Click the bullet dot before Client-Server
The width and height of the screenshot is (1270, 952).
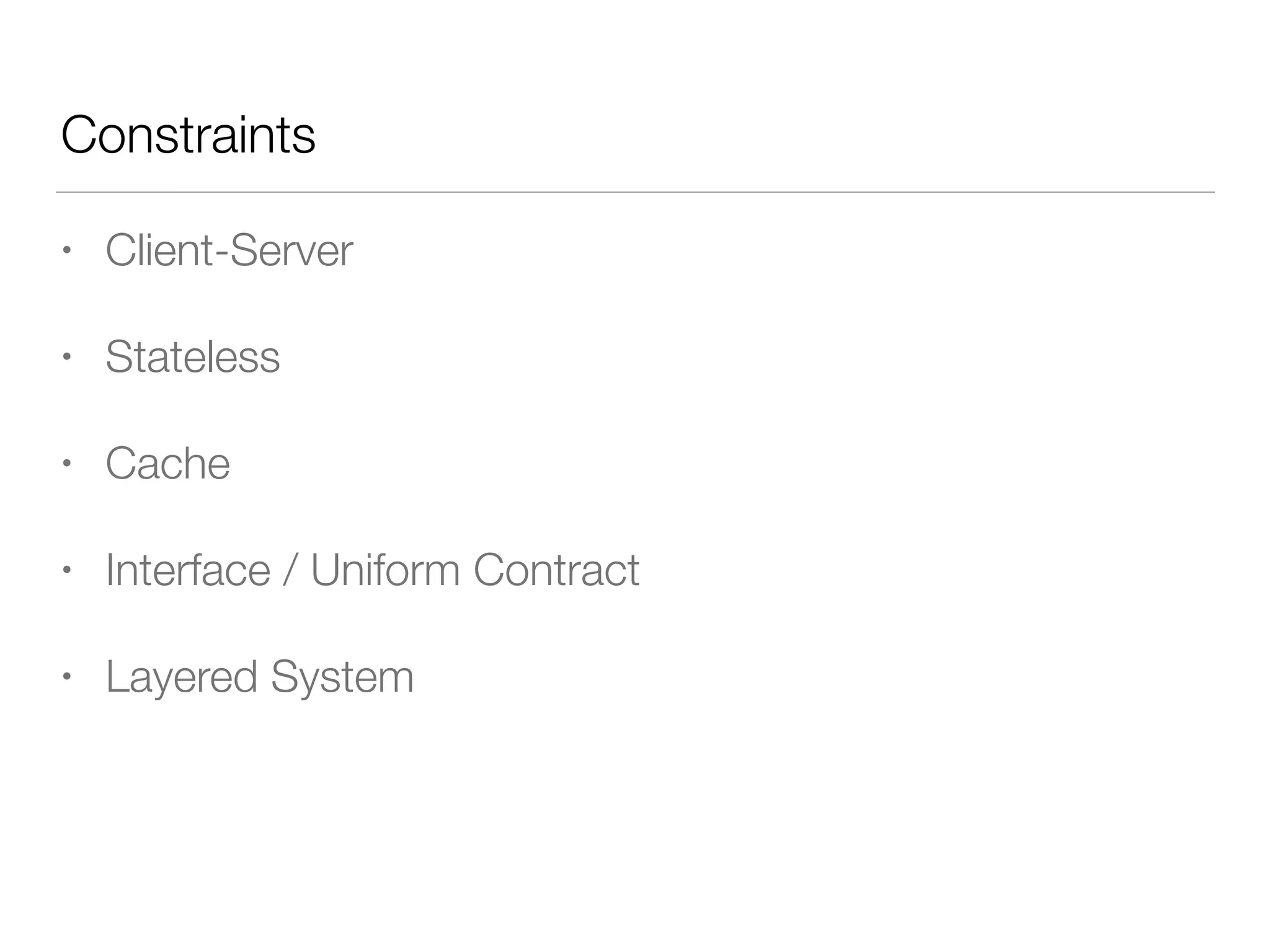67,251
